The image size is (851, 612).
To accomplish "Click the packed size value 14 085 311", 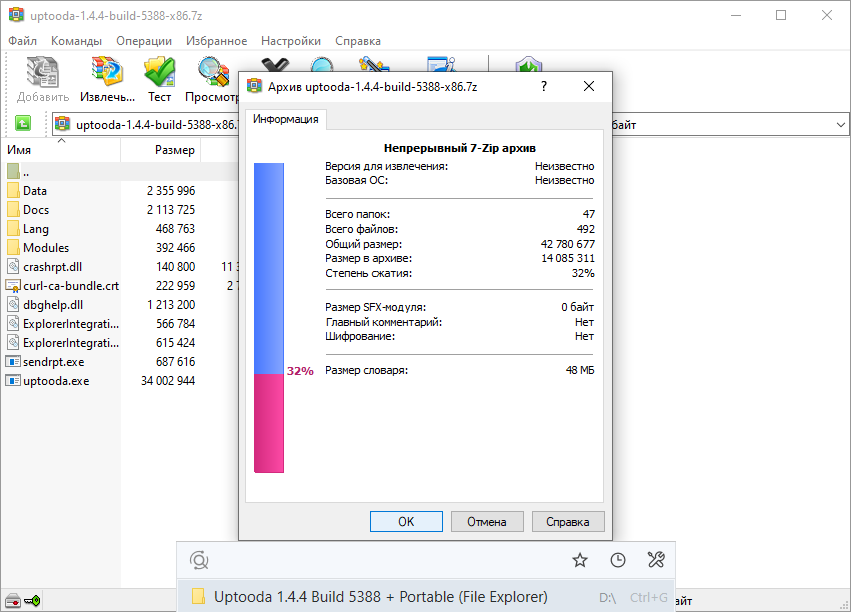I will [x=568, y=258].
